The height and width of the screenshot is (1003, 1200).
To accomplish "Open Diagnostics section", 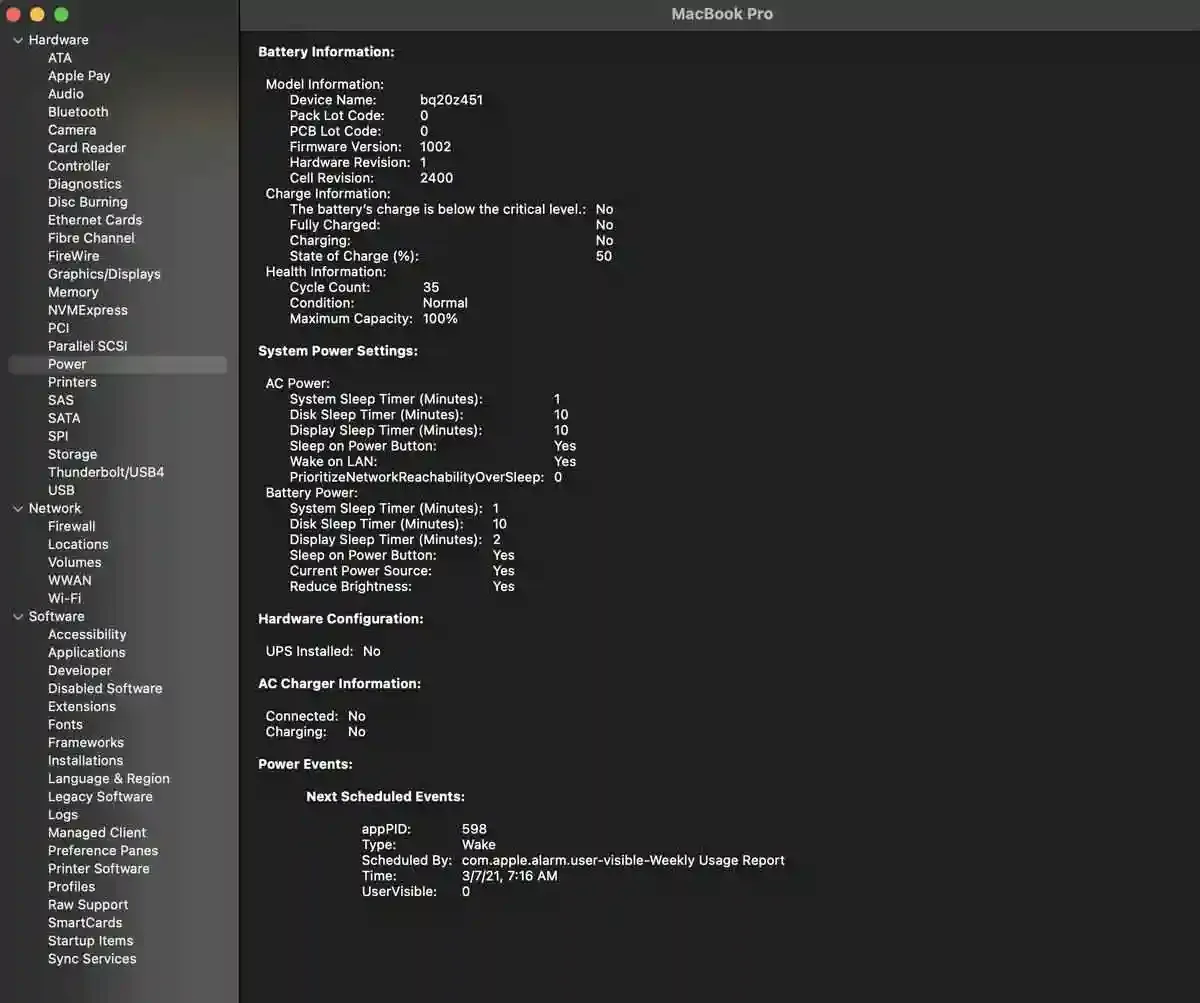I will (x=85, y=184).
